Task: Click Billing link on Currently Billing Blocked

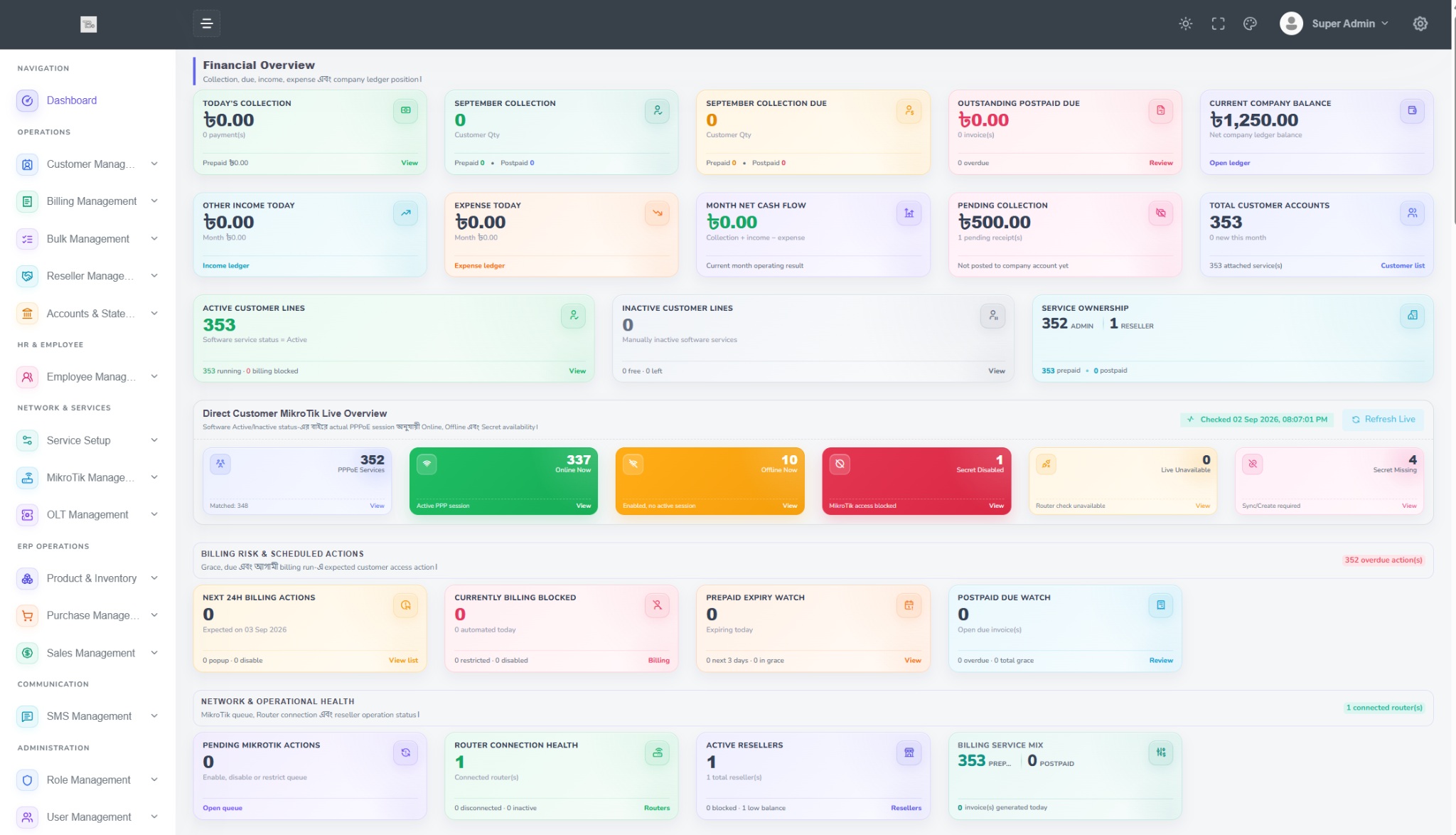Action: point(658,660)
